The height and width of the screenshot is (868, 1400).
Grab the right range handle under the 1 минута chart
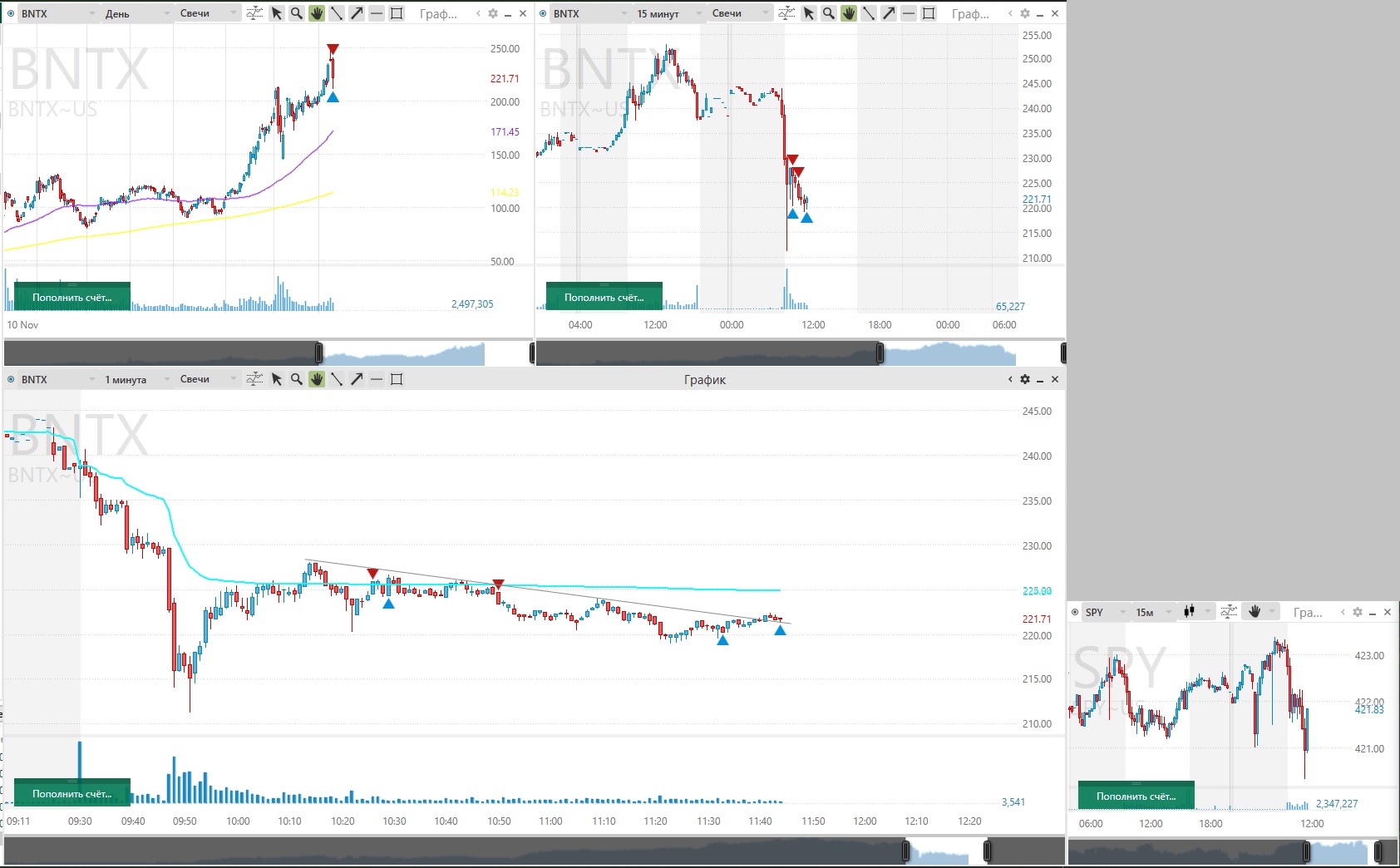pyautogui.click(x=987, y=851)
